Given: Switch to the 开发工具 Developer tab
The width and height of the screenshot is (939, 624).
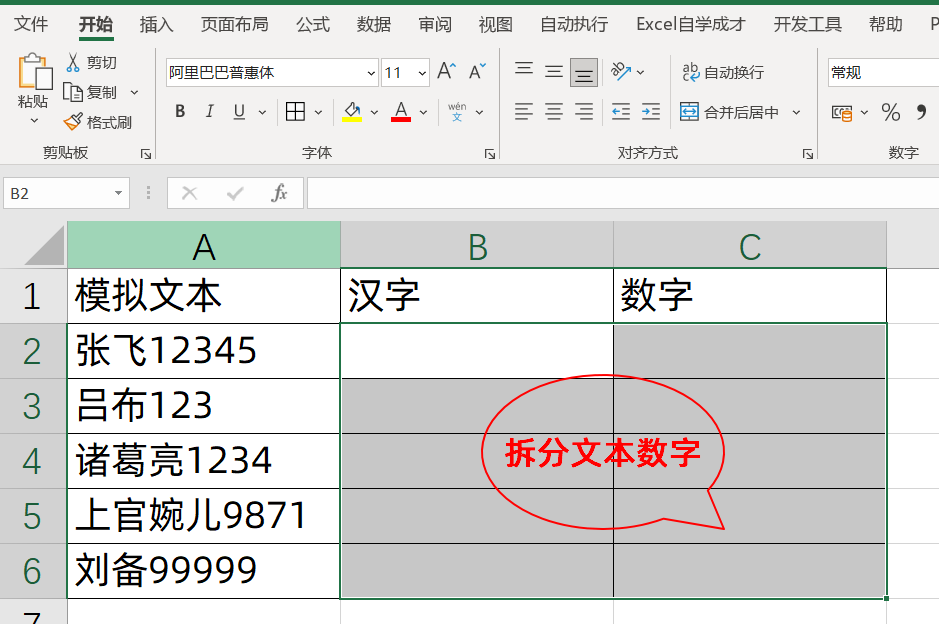Looking at the screenshot, I should pyautogui.click(x=807, y=24).
